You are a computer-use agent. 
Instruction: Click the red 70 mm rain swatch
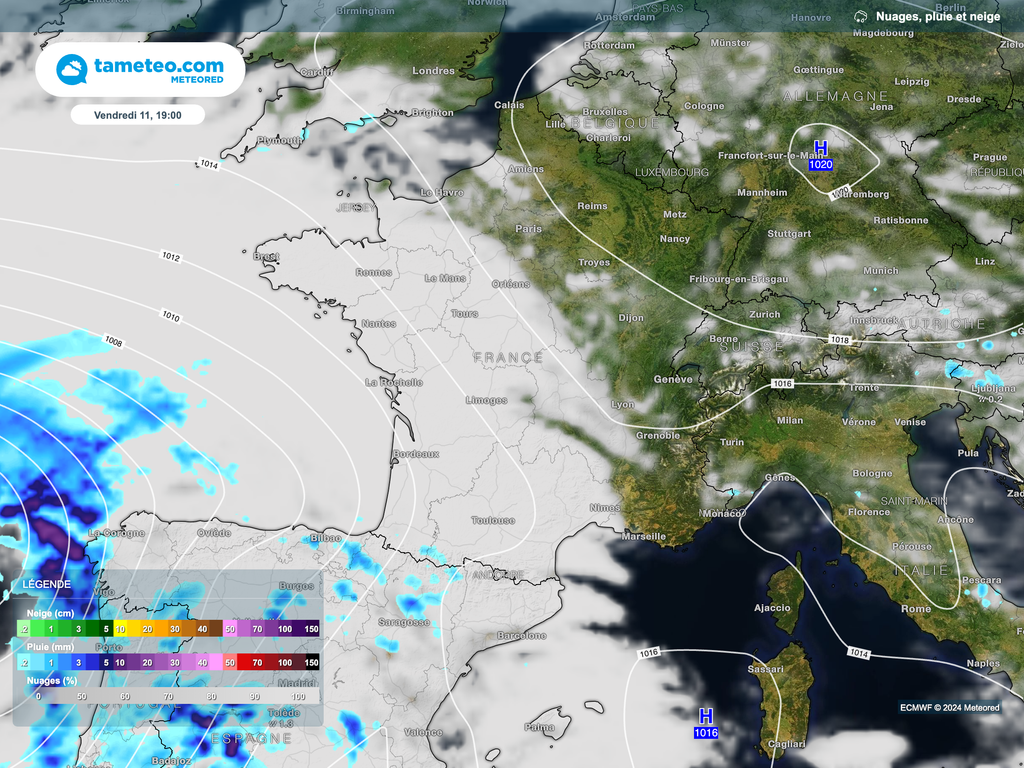click(257, 662)
